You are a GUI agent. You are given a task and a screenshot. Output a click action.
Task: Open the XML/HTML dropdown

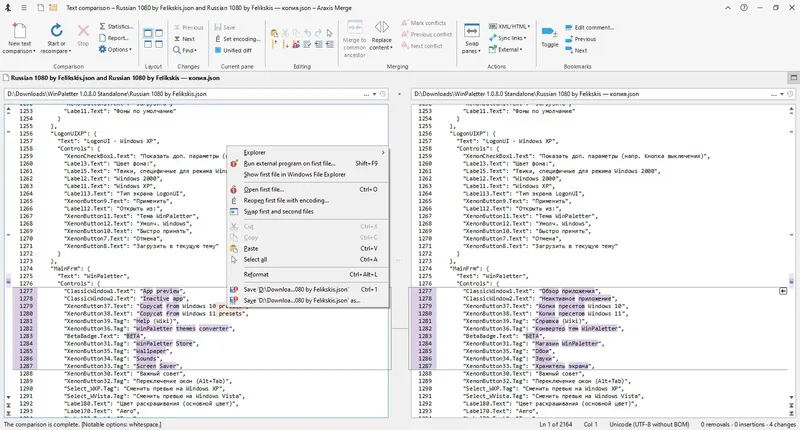[514, 27]
